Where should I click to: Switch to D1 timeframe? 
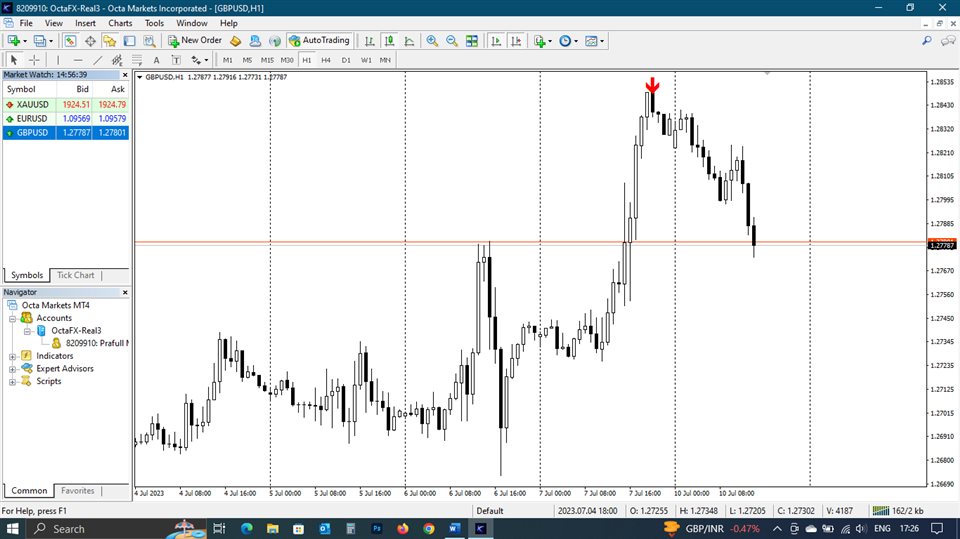[346, 60]
